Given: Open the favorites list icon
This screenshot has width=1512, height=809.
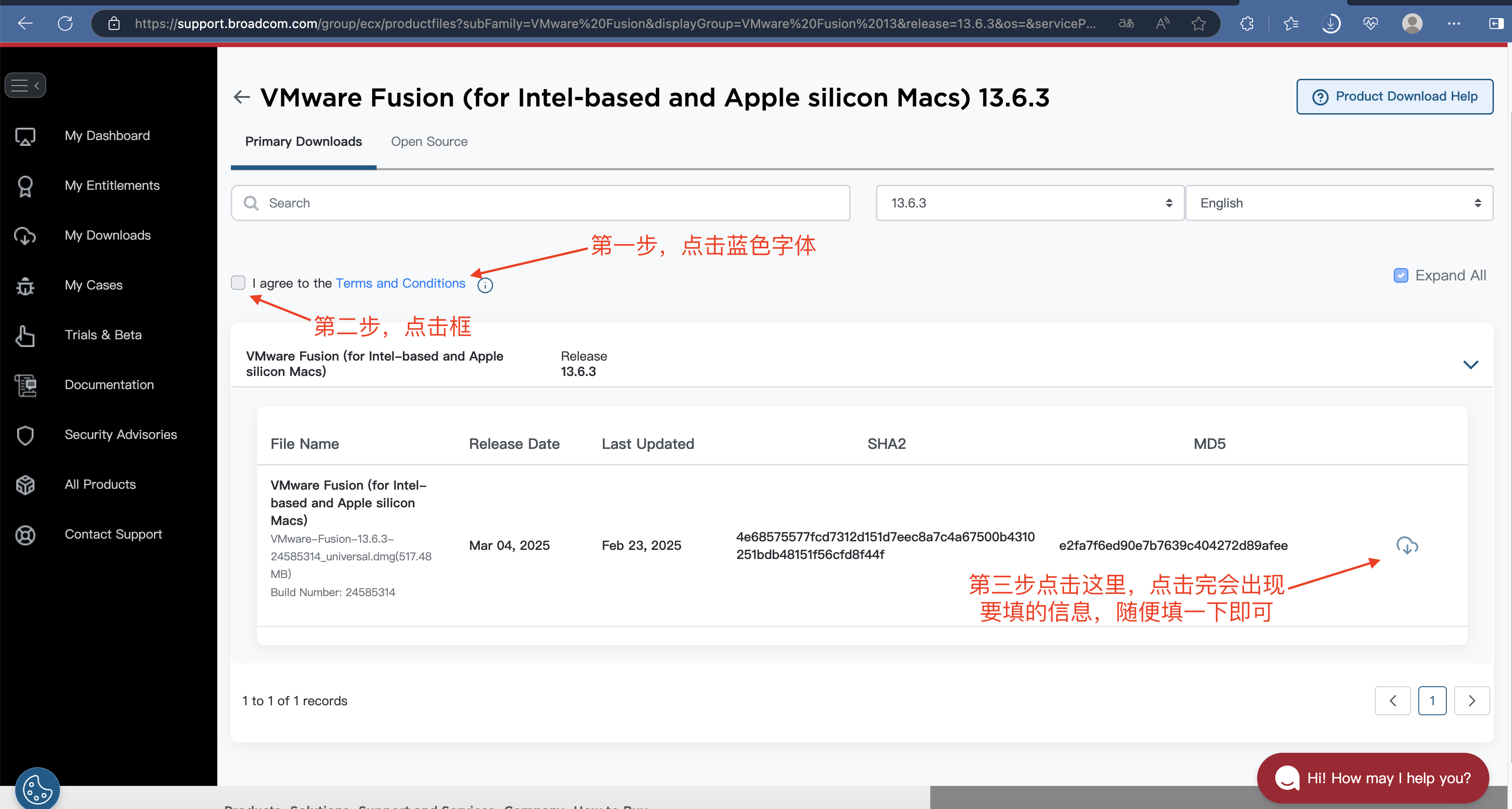Looking at the screenshot, I should [1291, 24].
